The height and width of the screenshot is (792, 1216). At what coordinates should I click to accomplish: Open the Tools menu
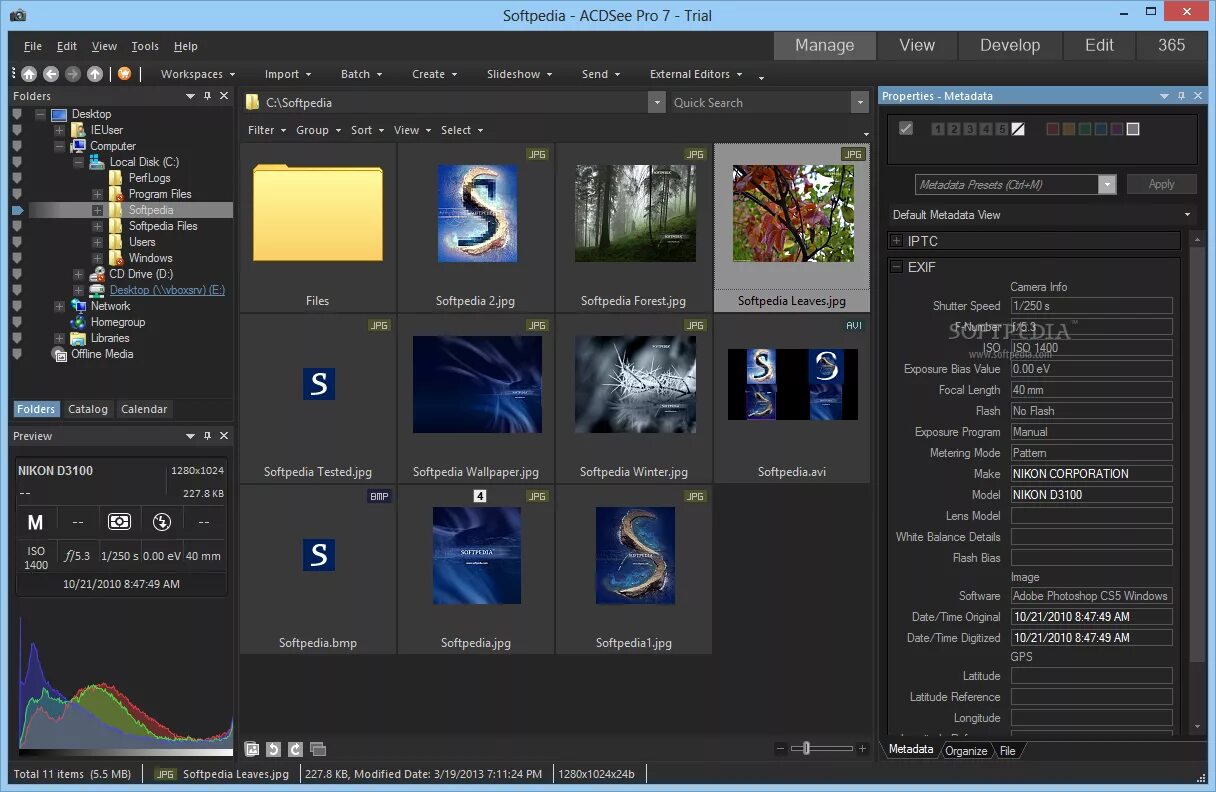coord(145,46)
